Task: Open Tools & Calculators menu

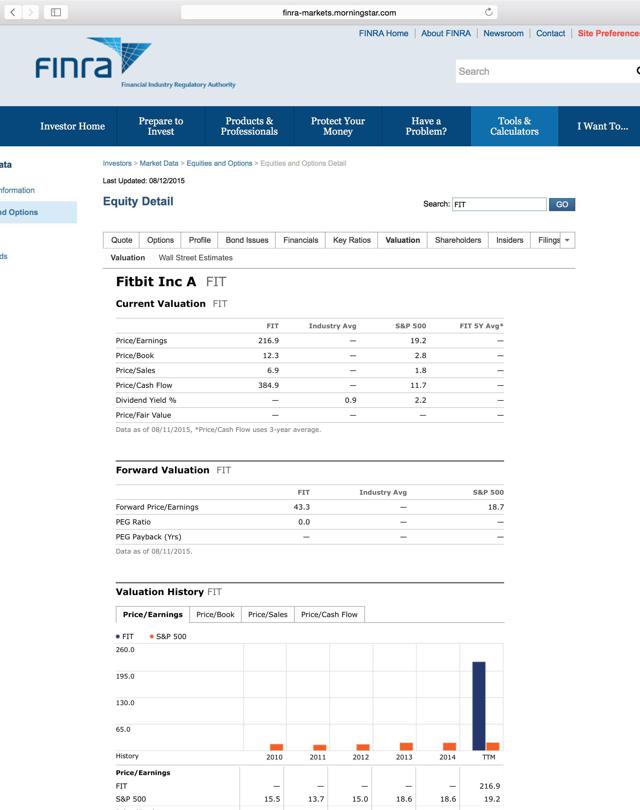Action: (x=514, y=126)
